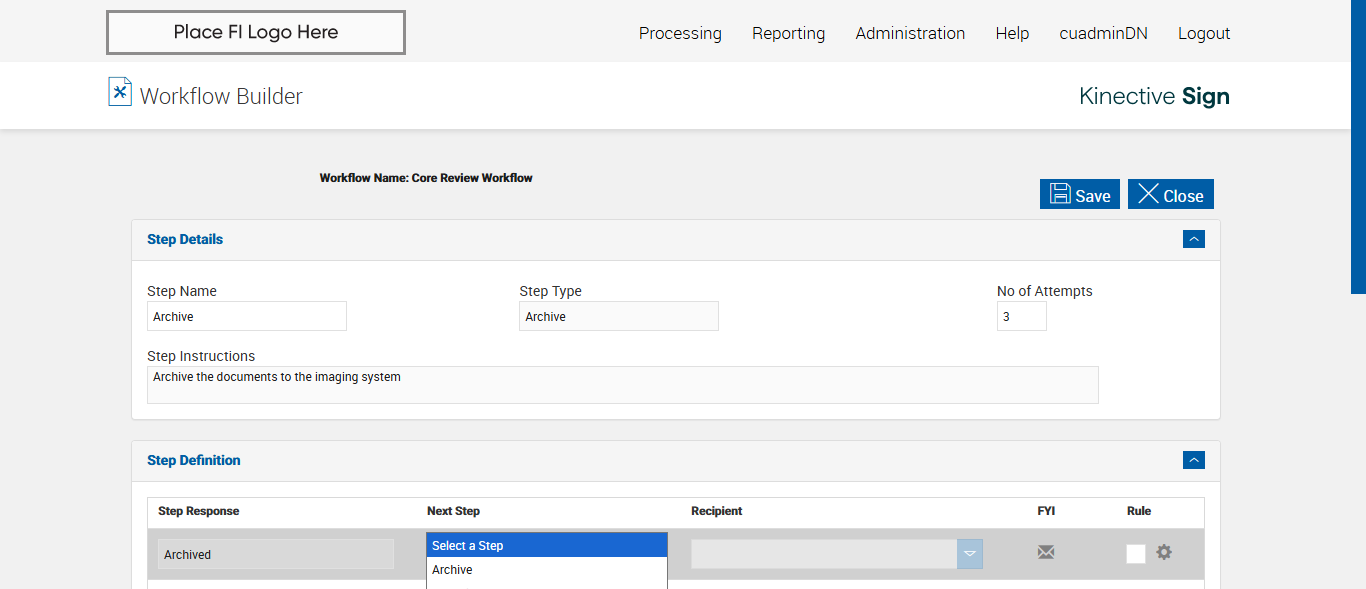1366x589 pixels.
Task: Open the Reporting menu
Action: (789, 33)
